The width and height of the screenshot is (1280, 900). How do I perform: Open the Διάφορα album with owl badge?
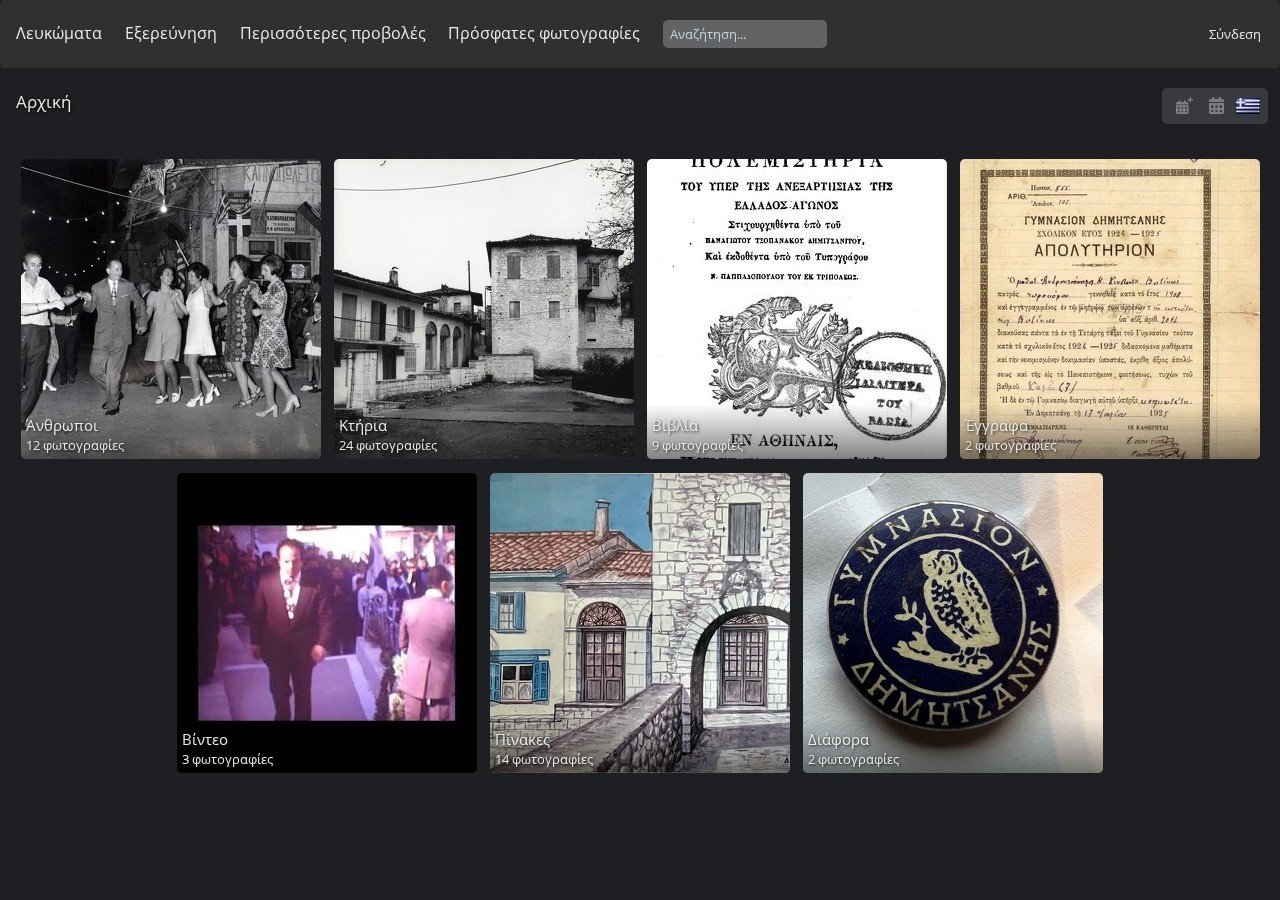[953, 623]
